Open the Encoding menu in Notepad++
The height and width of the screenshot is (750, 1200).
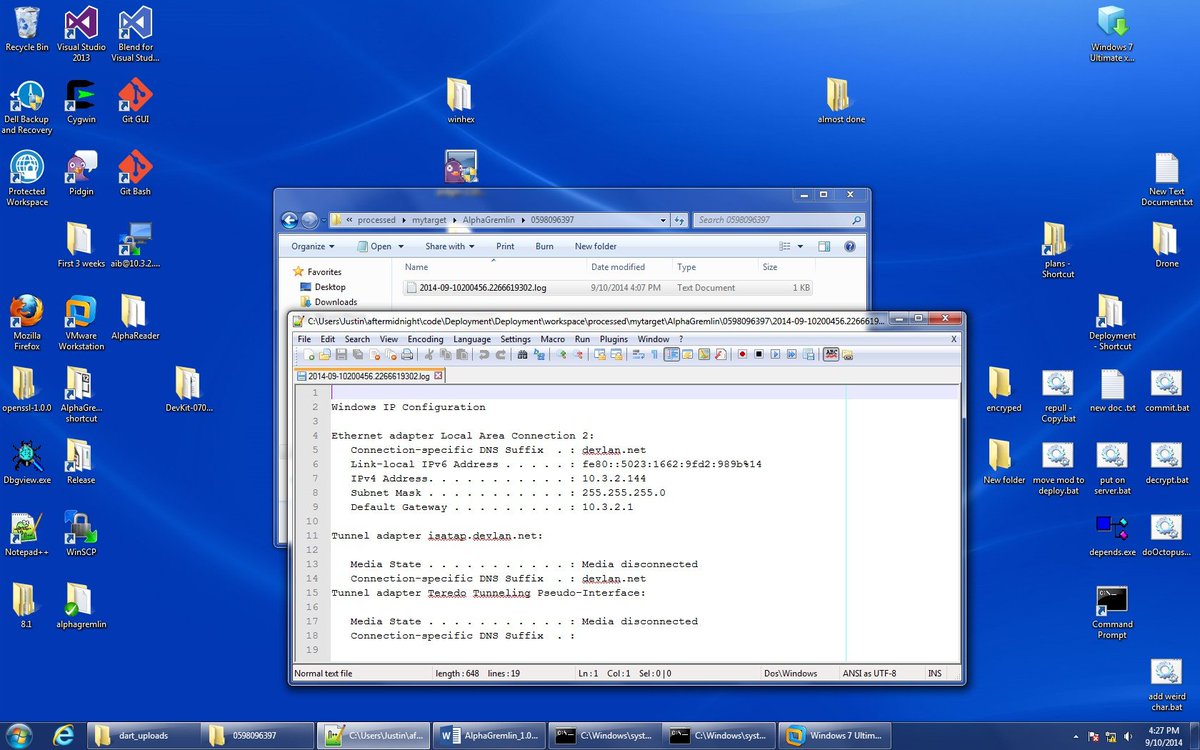click(x=425, y=339)
